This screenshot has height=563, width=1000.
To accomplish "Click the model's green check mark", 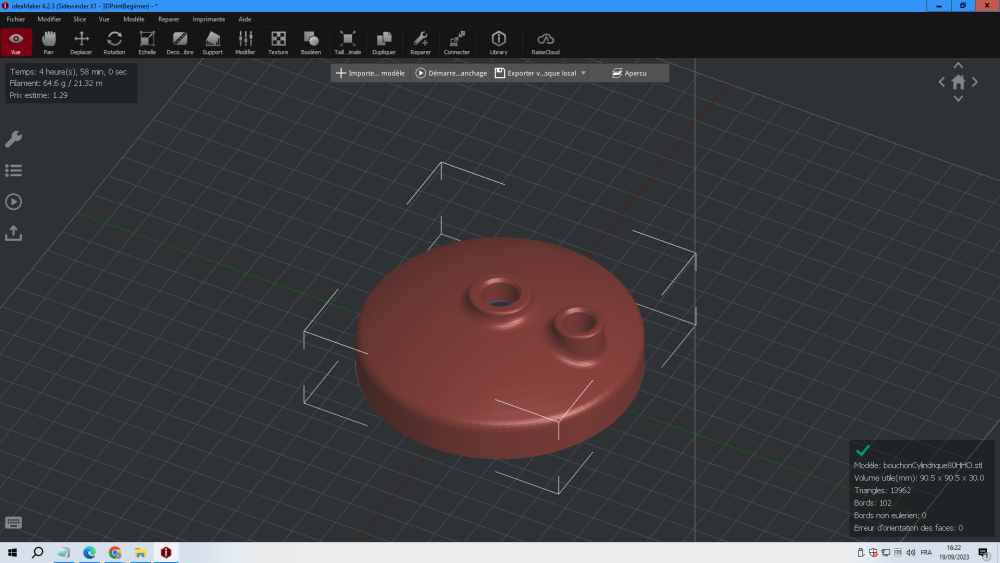I will [x=863, y=451].
